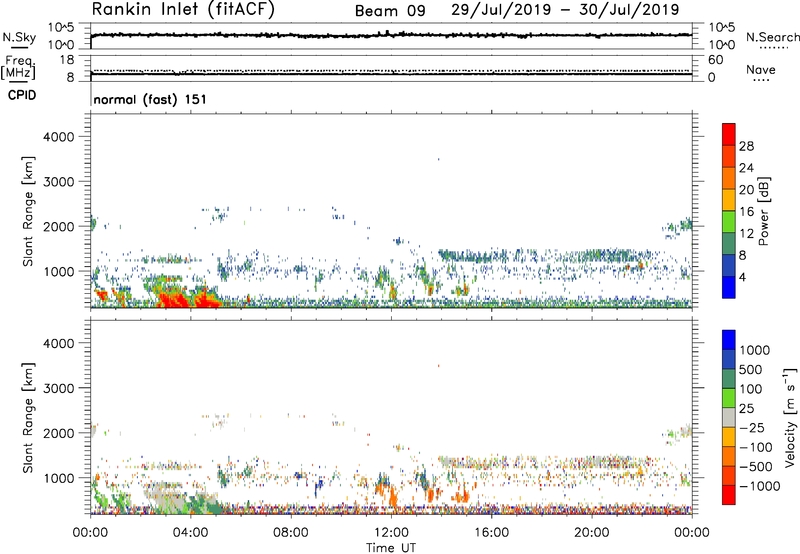Screen dimensions: 800x554
Task: Click the date range 29/Jul/2019 - 30/Jul/2019
Action: coord(565,10)
